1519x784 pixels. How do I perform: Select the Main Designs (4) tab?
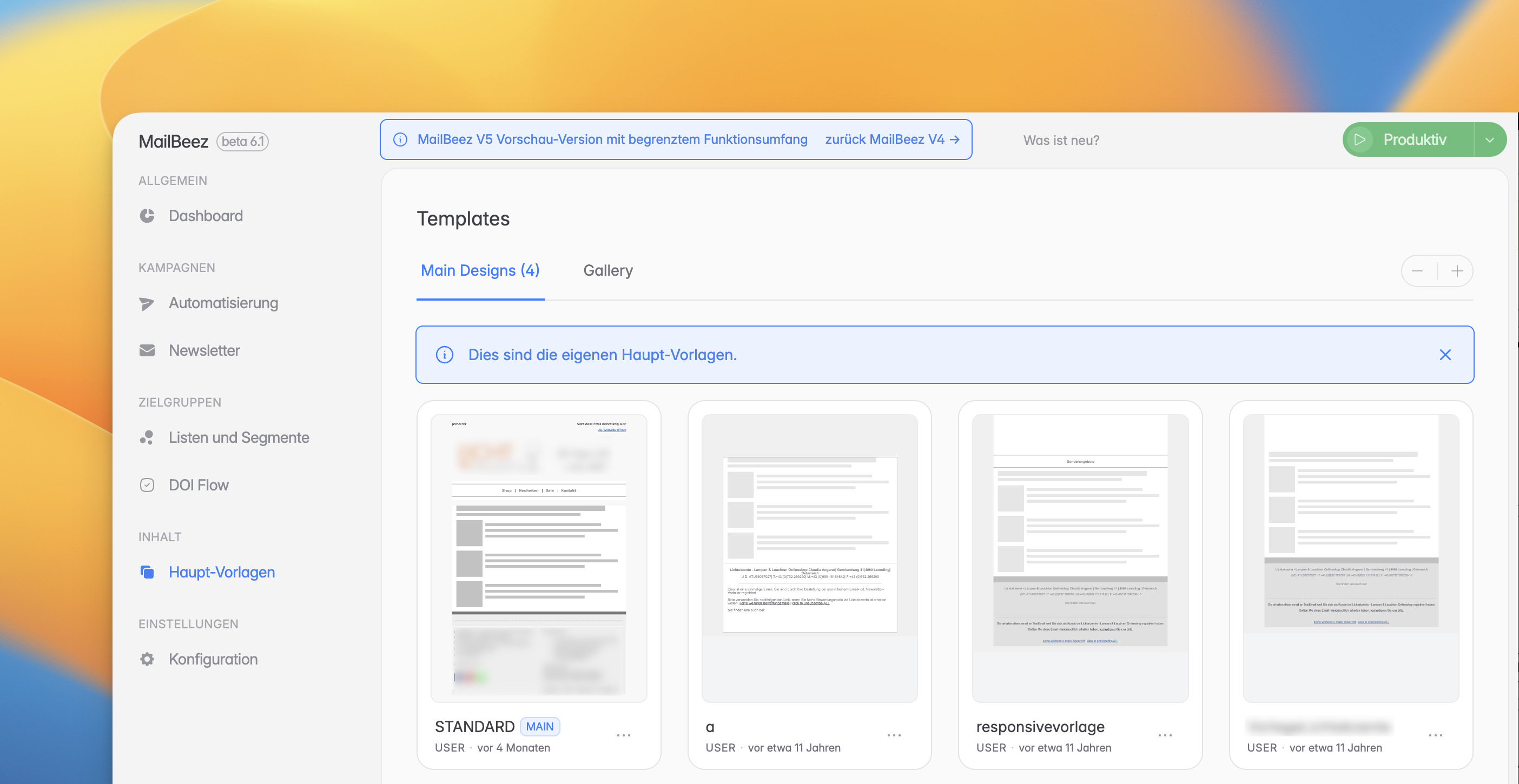coord(480,270)
